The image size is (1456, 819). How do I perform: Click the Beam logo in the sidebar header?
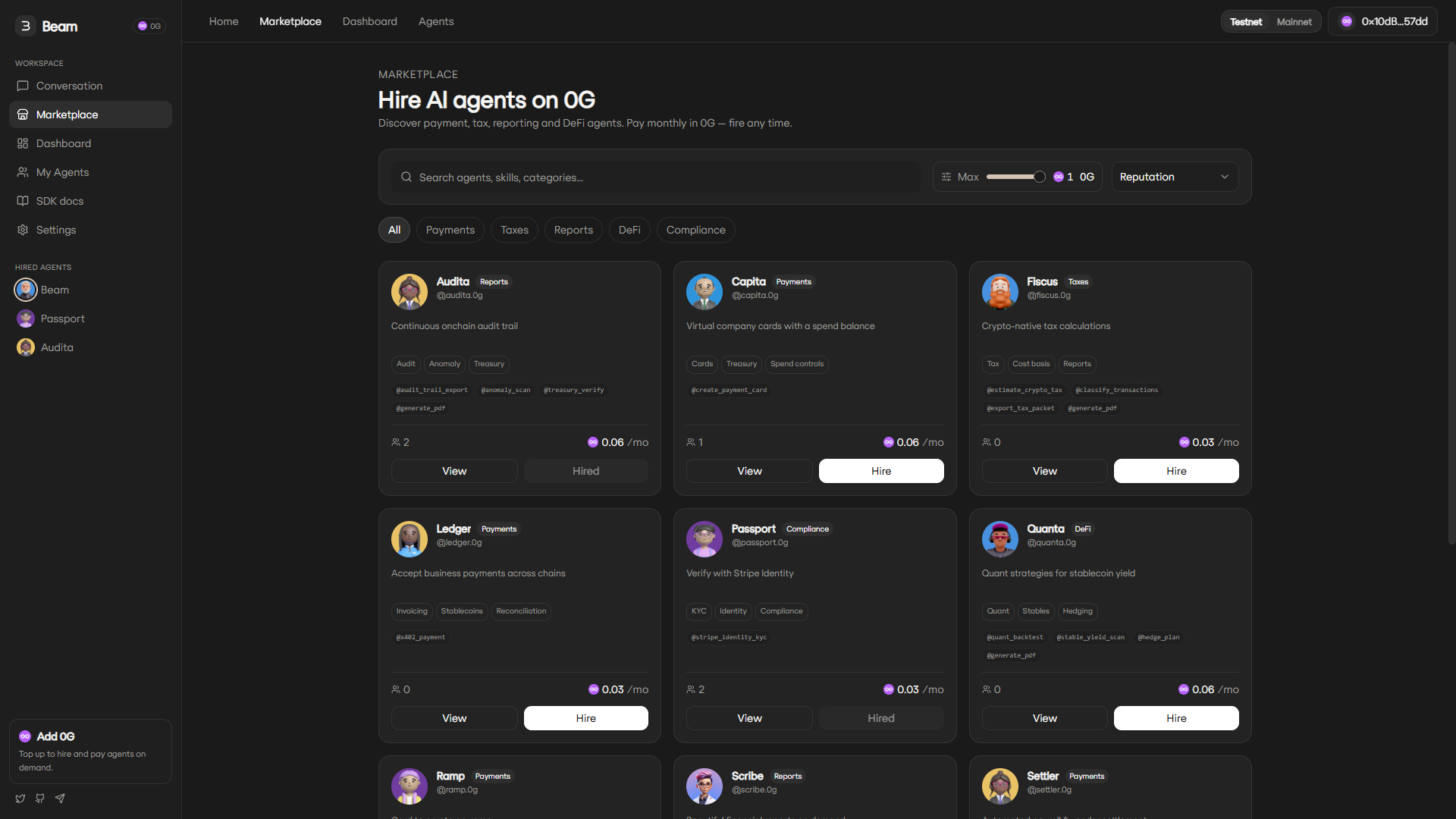point(47,26)
